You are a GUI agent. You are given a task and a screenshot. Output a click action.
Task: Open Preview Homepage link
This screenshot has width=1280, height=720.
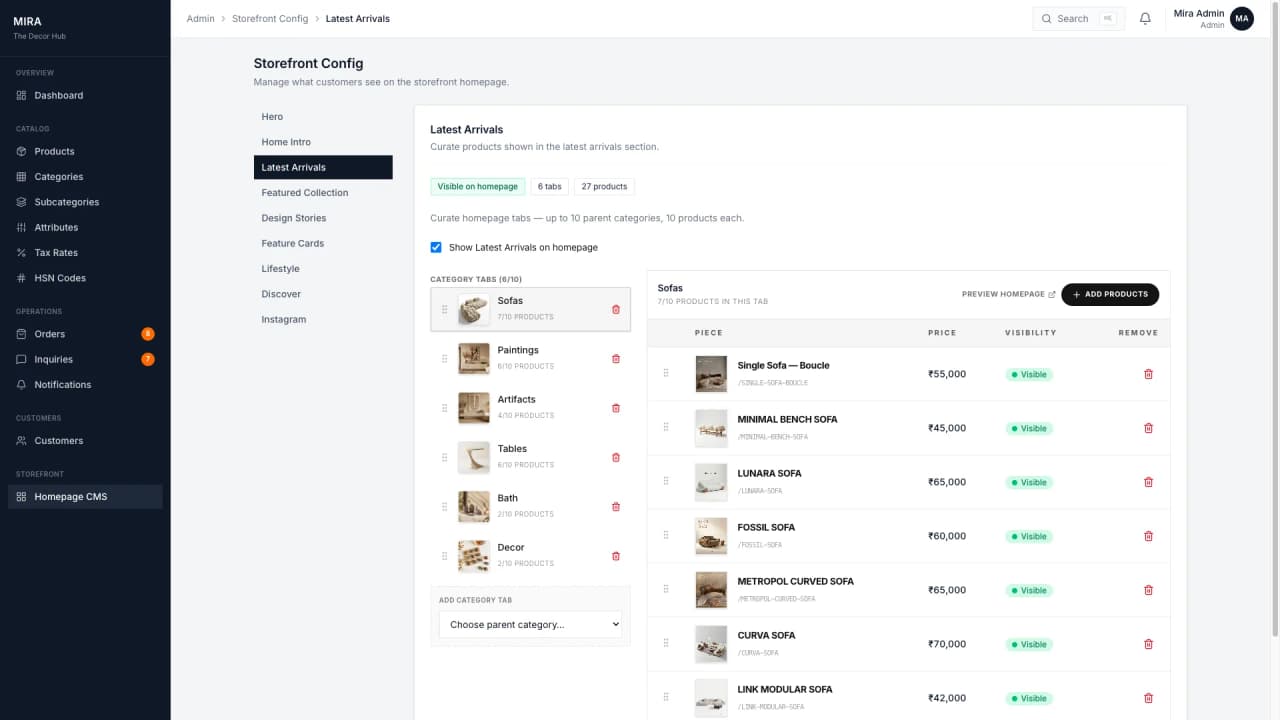[x=1008, y=294]
